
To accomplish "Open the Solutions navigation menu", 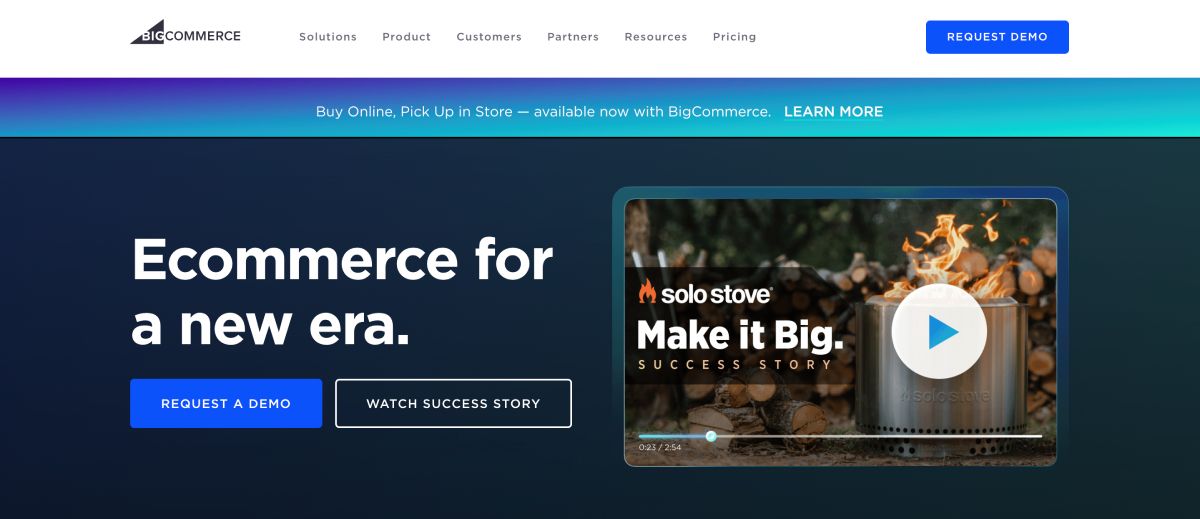I will pyautogui.click(x=328, y=37).
